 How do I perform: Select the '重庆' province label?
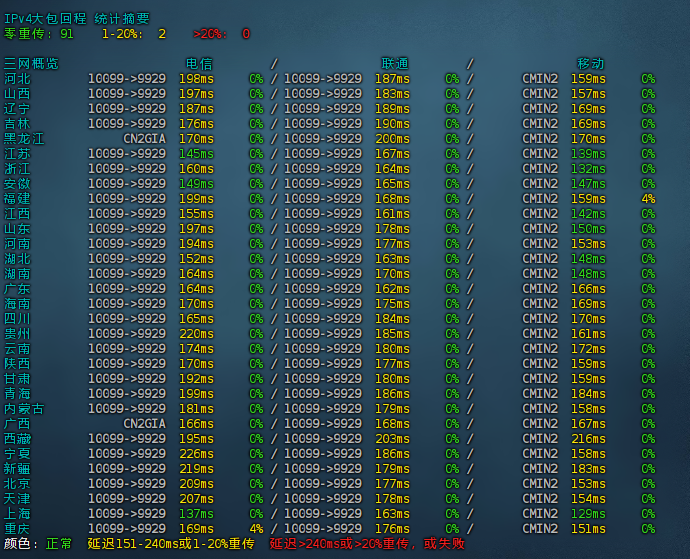coord(17,529)
